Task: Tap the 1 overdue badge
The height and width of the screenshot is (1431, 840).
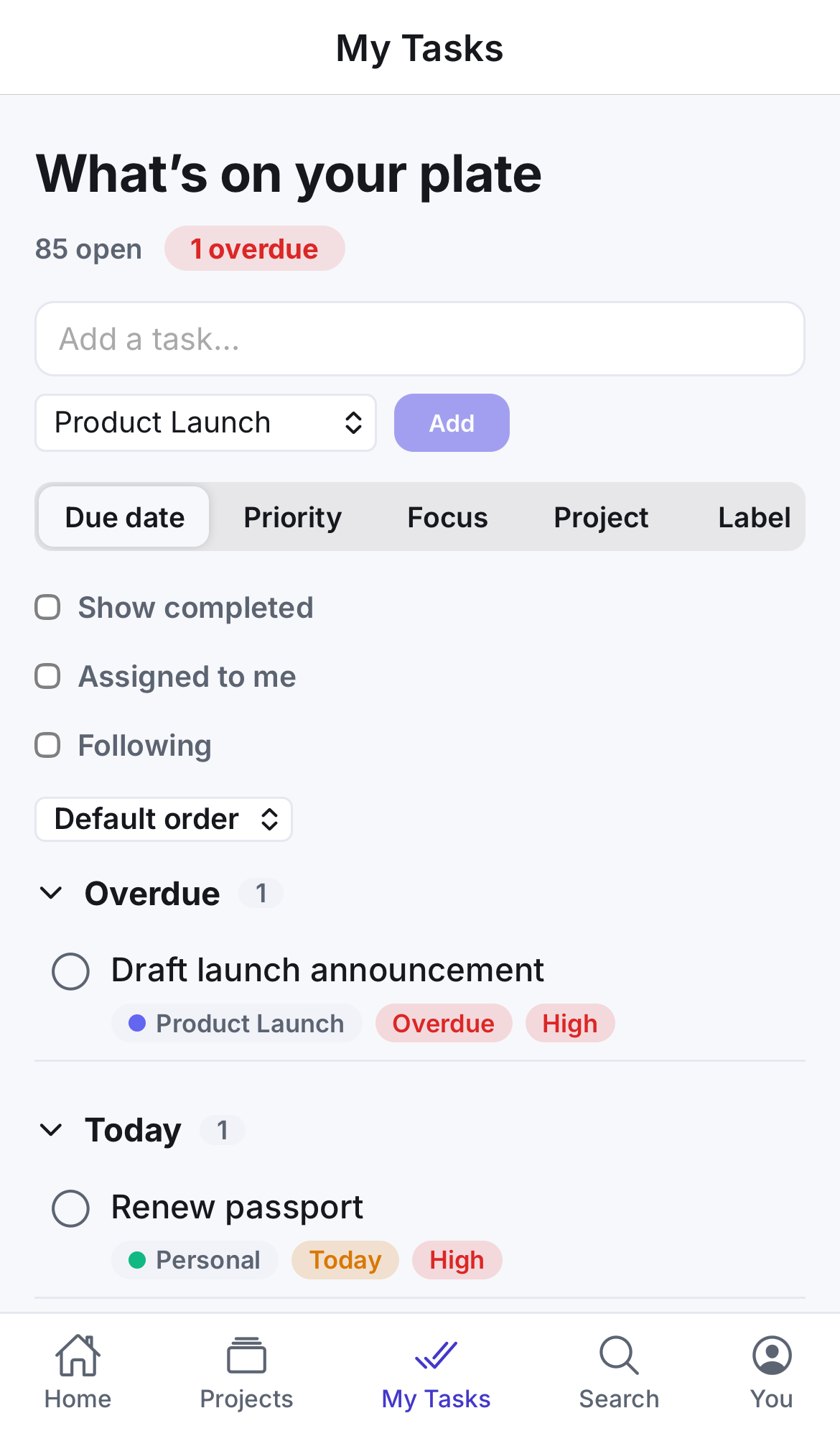Action: 255,249
